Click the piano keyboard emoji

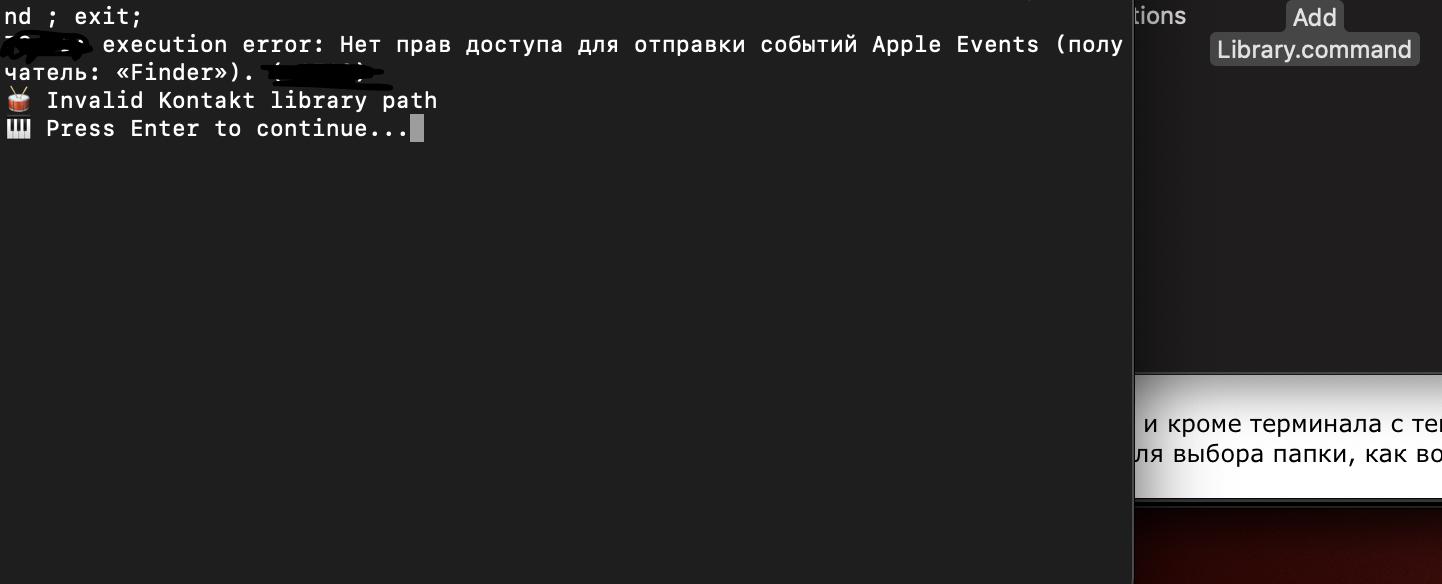point(18,128)
